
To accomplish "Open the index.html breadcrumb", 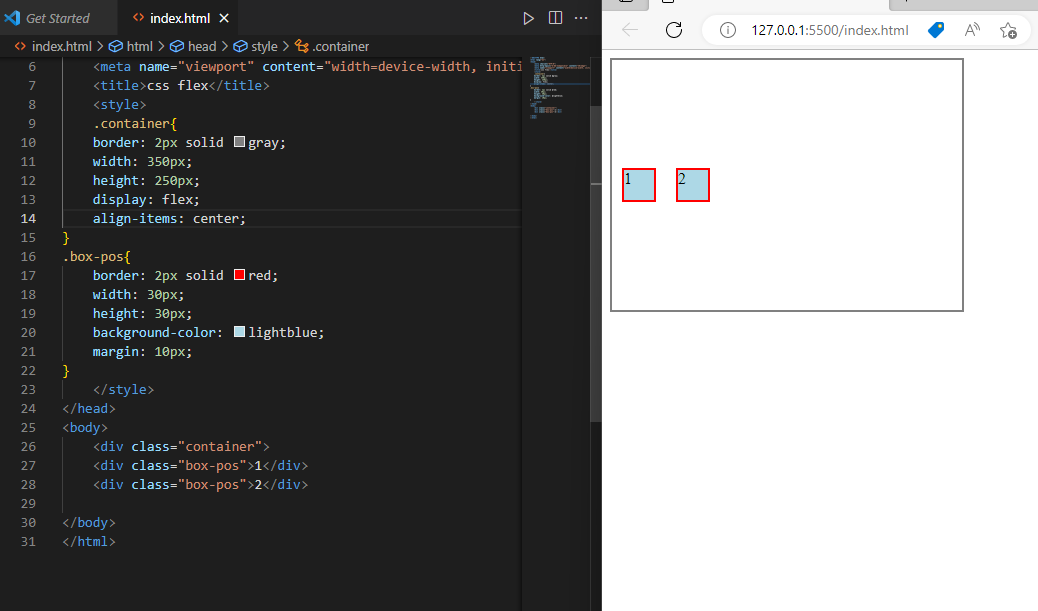I will click(54, 46).
